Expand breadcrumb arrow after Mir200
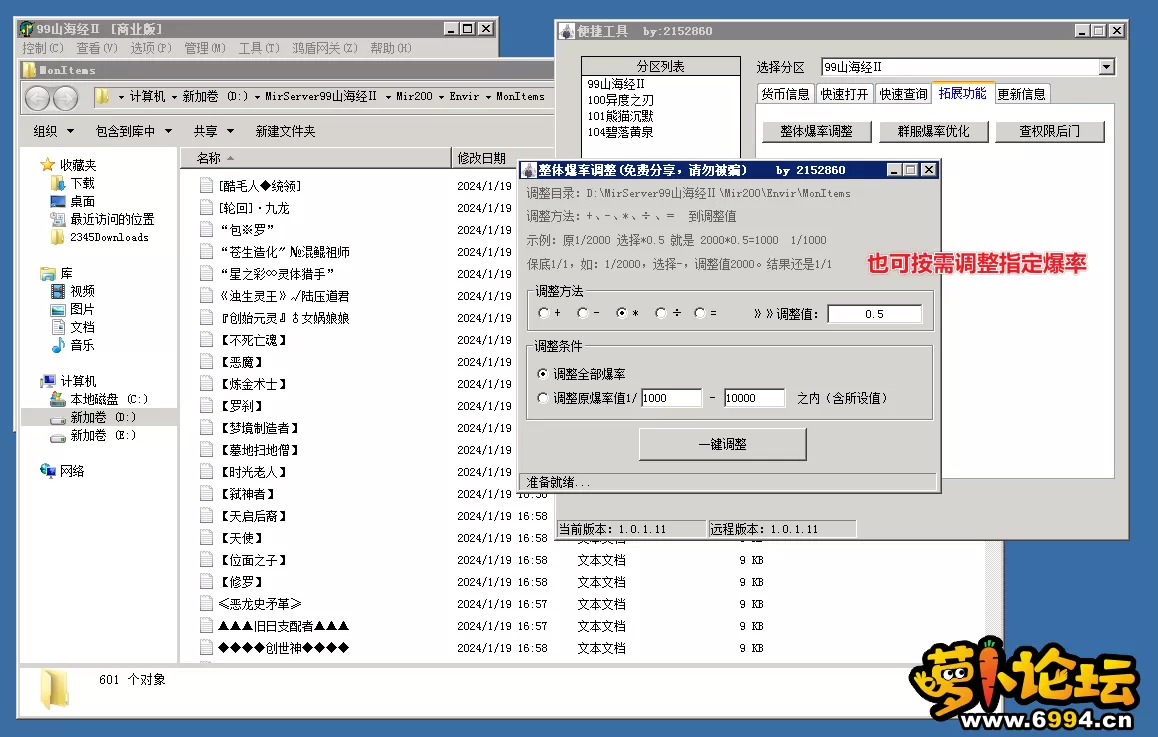Viewport: 1158px width, 737px height. [441, 97]
